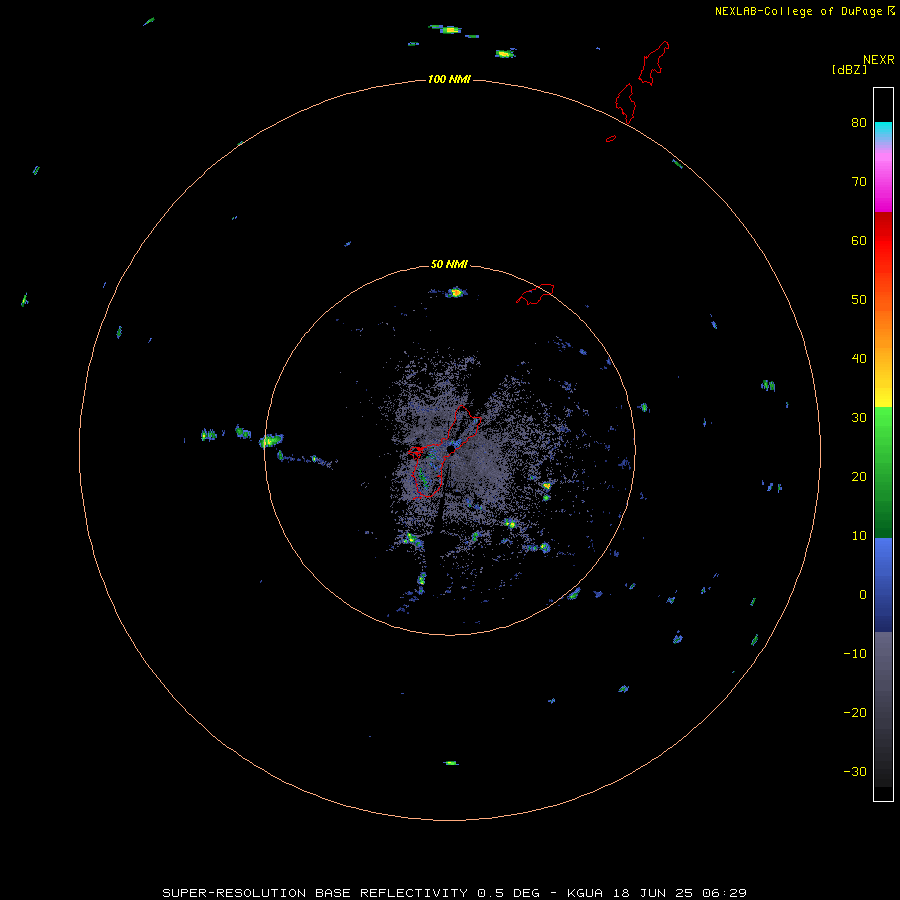
Task: Click the blue segment of the color bar
Action: click(883, 585)
